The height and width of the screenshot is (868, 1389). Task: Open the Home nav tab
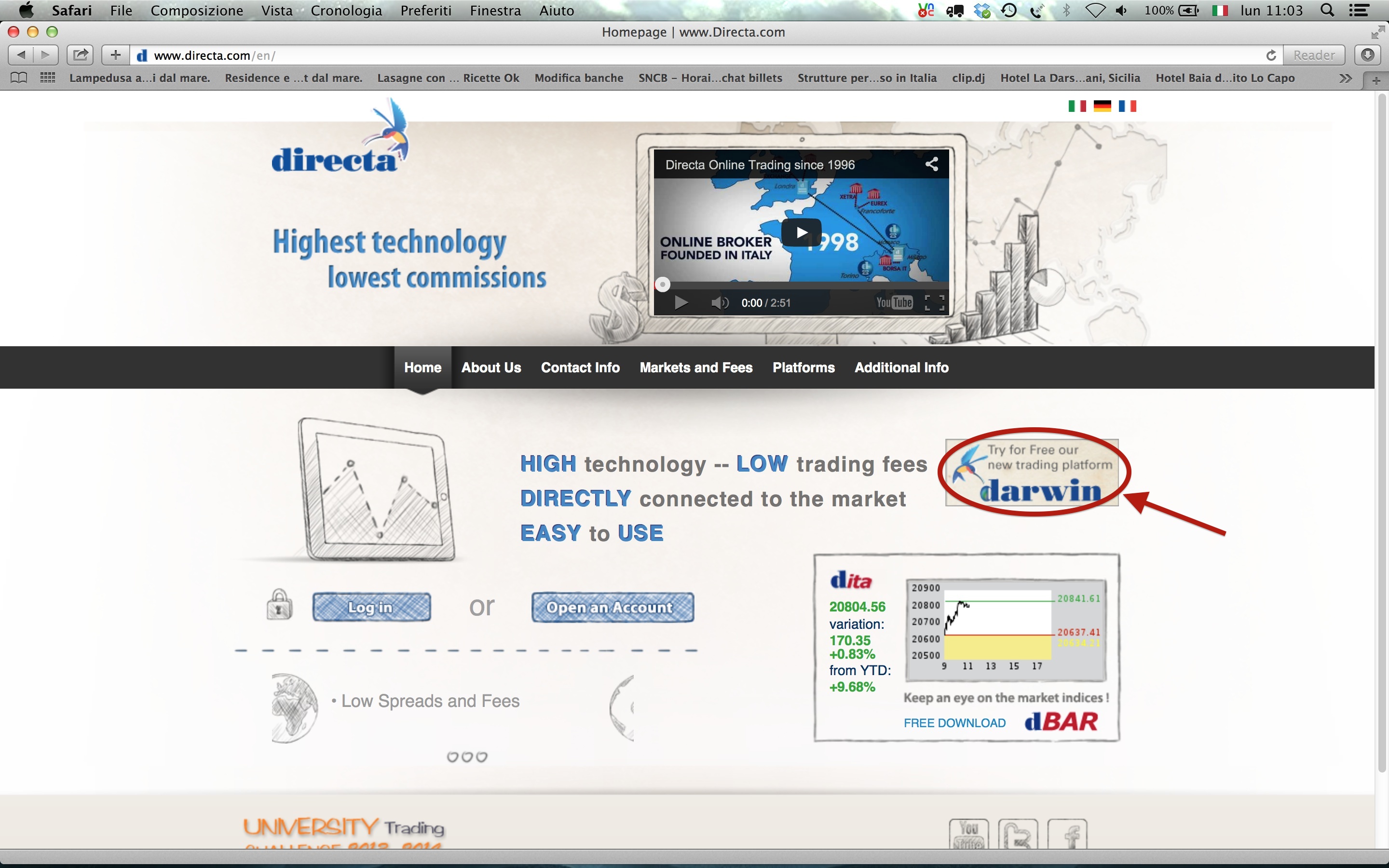[422, 367]
